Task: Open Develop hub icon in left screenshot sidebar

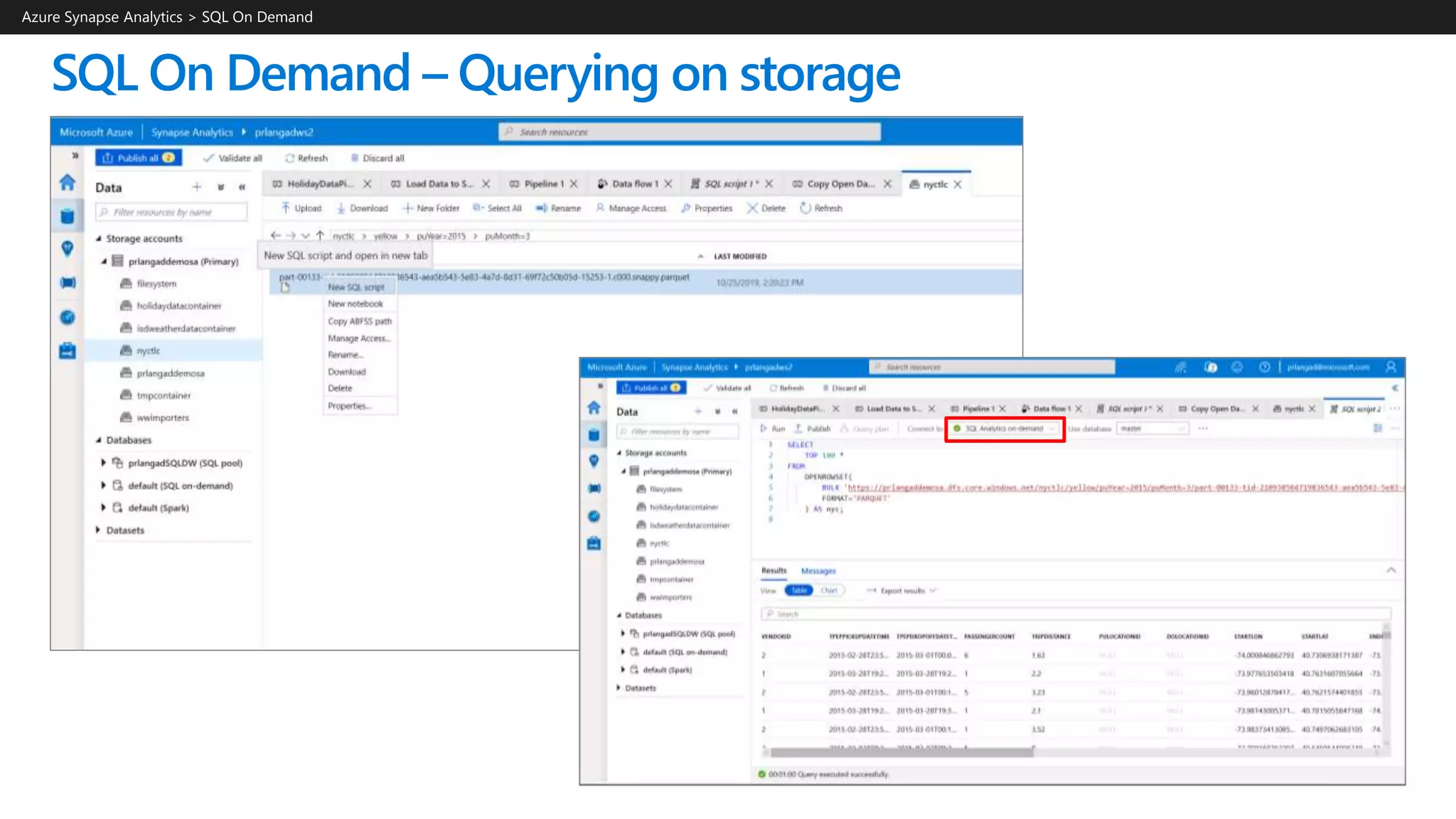Action: tap(68, 249)
